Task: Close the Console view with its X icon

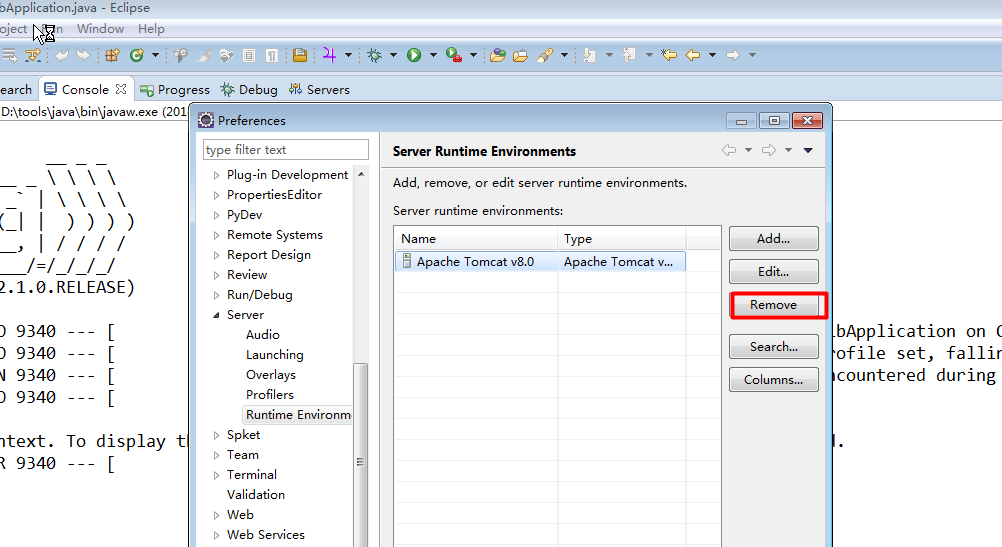Action: point(121,89)
